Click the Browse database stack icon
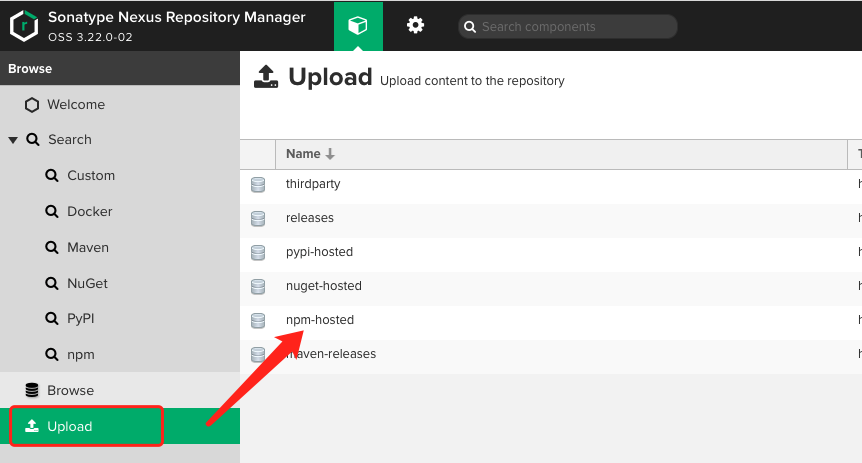The width and height of the screenshot is (862, 463). 32,390
